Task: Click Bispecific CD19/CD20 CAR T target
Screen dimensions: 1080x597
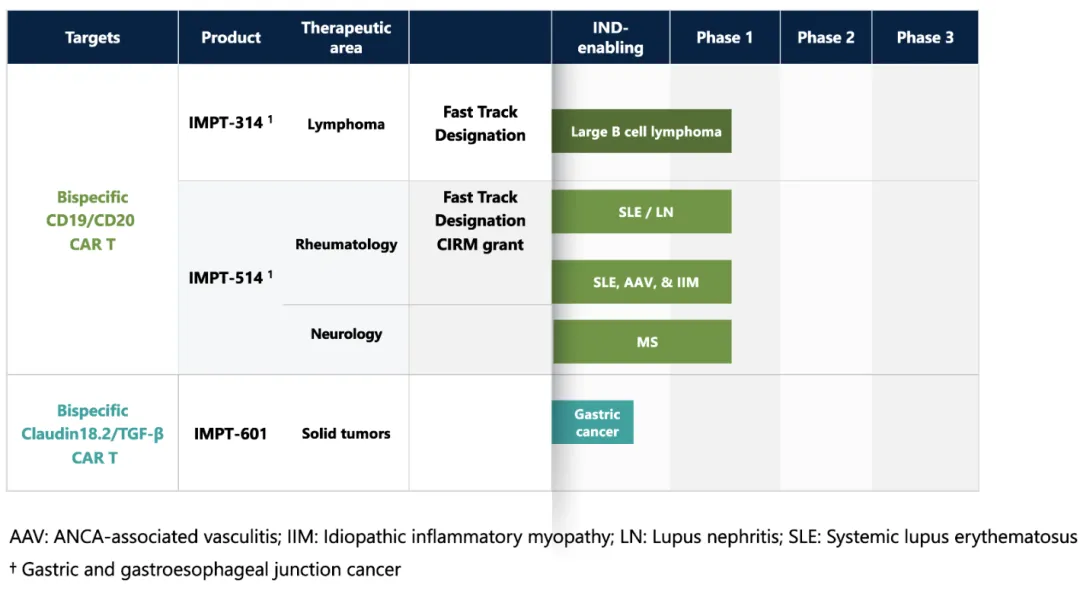Action: pyautogui.click(x=92, y=220)
